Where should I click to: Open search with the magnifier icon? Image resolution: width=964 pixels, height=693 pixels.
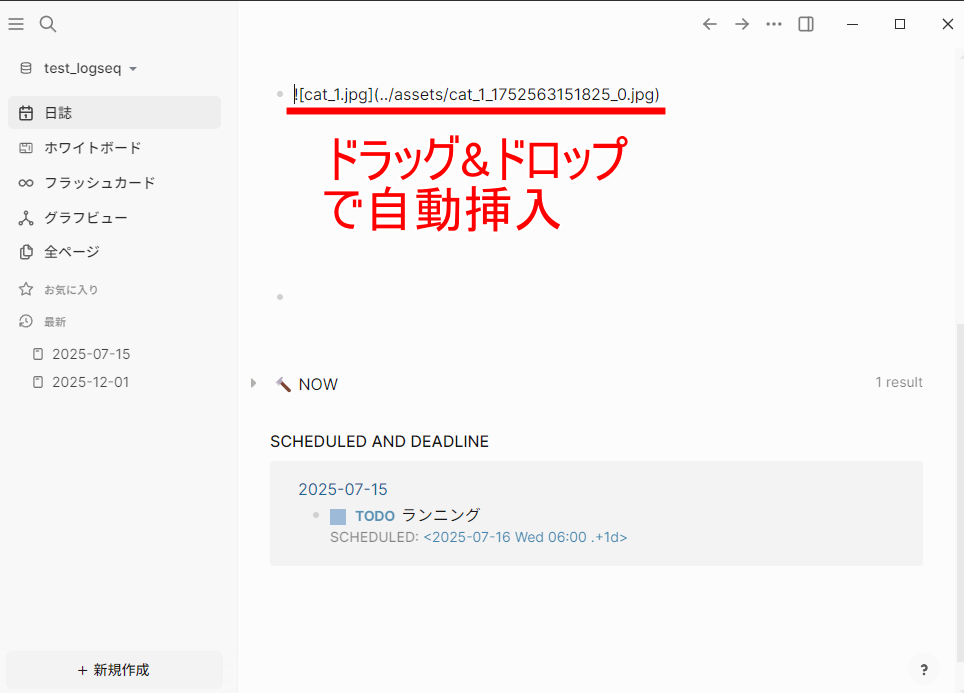(48, 24)
